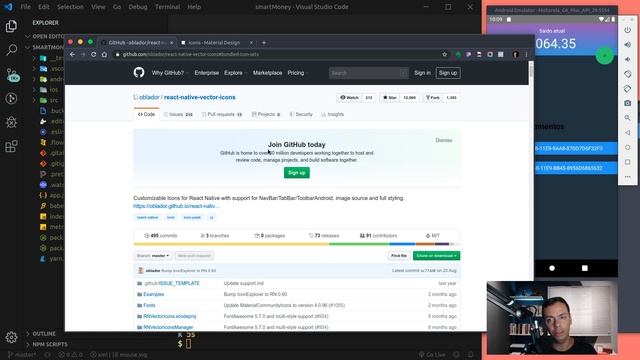Image resolution: width=640 pixels, height=360 pixels.
Task: Tap the green add button in the app
Action: 604,56
